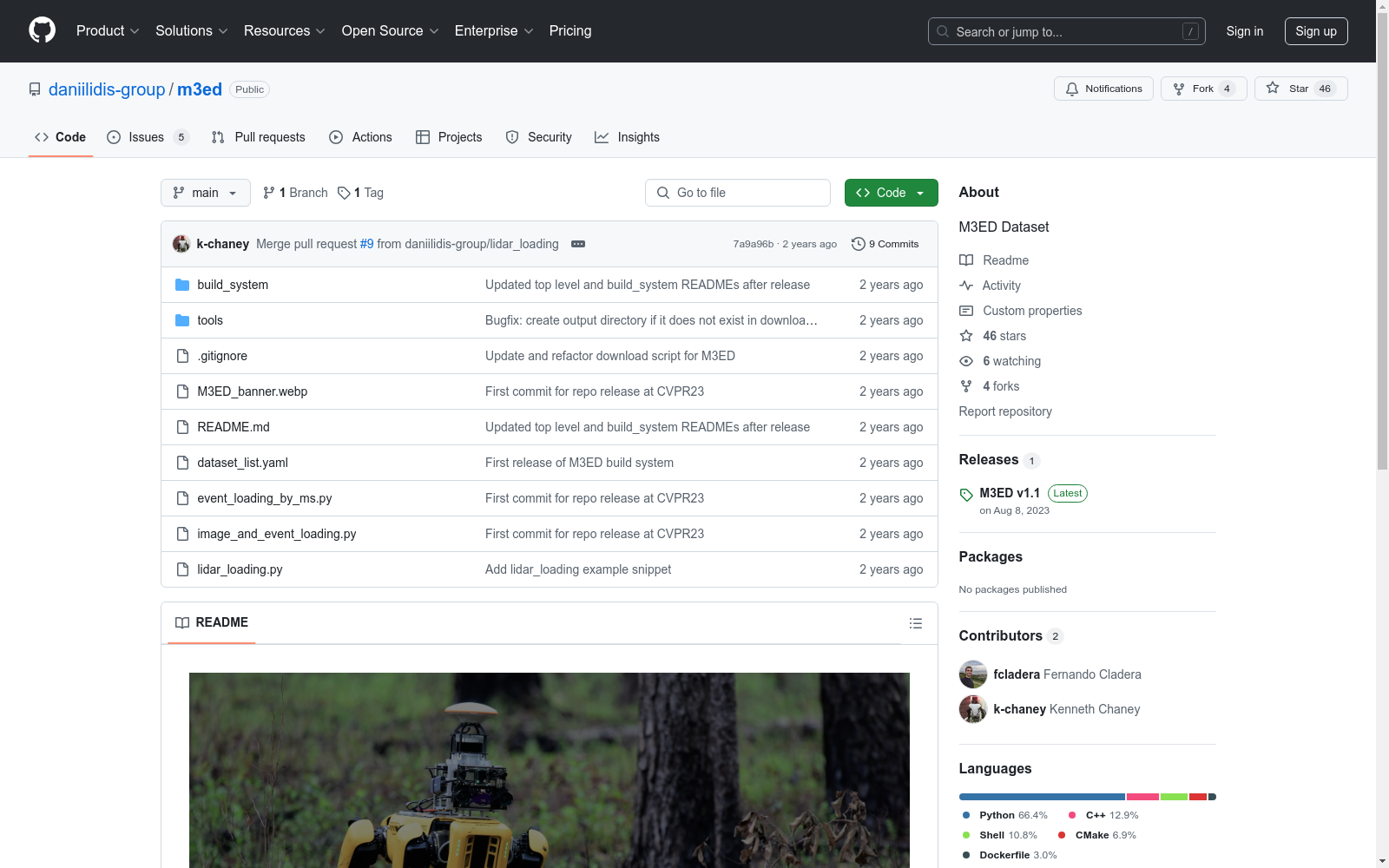Click the Shell green language bar segment

pyautogui.click(x=1174, y=797)
